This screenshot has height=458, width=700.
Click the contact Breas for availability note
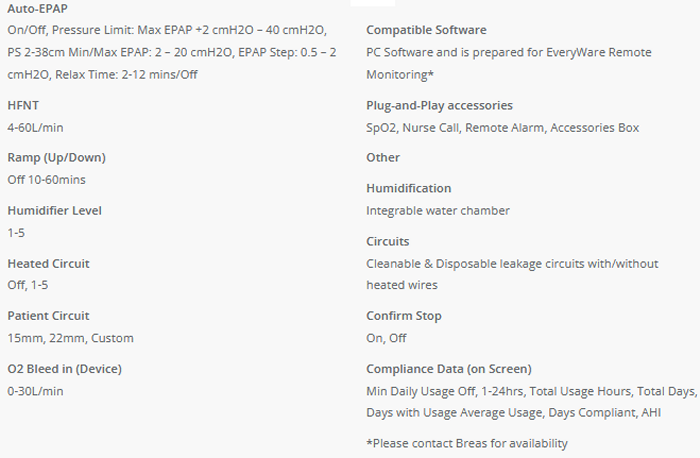pos(467,443)
